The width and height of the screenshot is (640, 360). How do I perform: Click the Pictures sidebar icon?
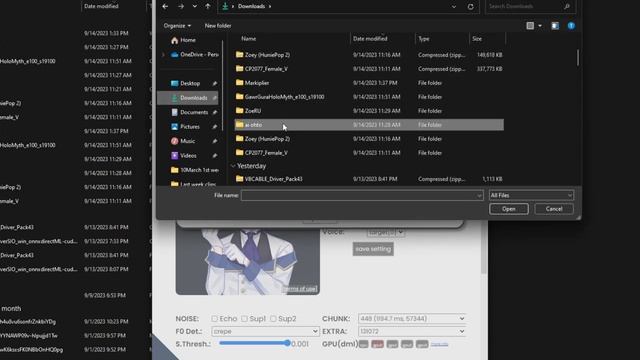174,127
